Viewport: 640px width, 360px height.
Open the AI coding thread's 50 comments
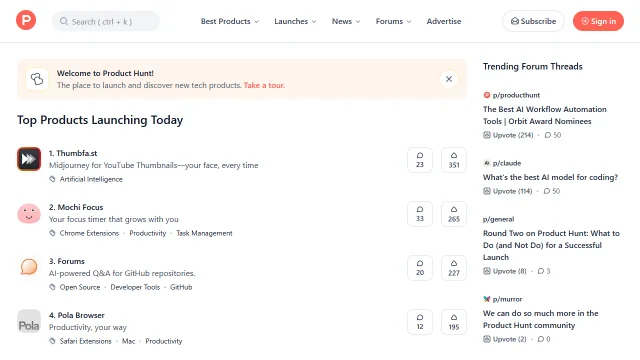(552, 191)
